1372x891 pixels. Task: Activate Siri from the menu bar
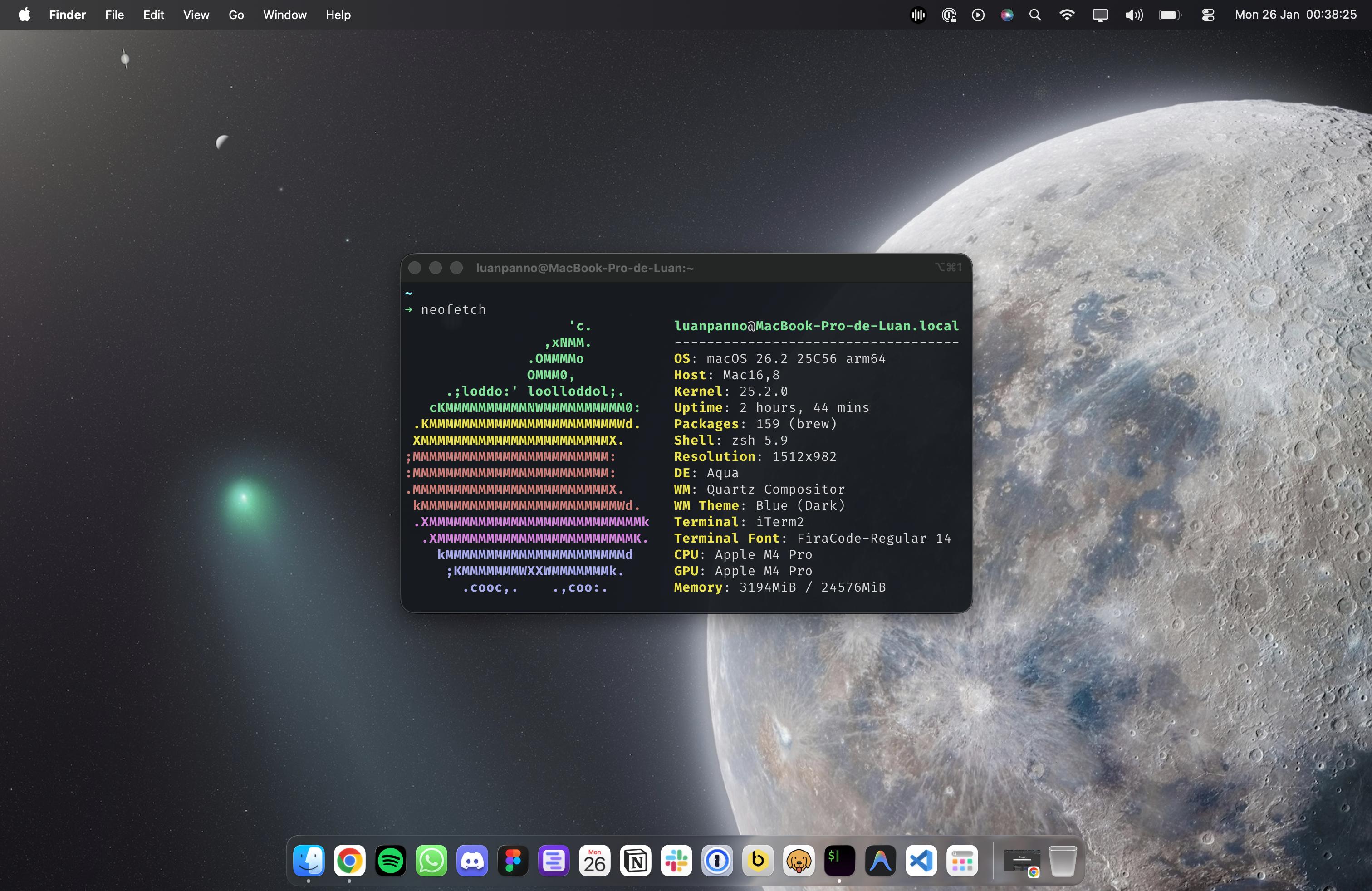pos(1006,15)
